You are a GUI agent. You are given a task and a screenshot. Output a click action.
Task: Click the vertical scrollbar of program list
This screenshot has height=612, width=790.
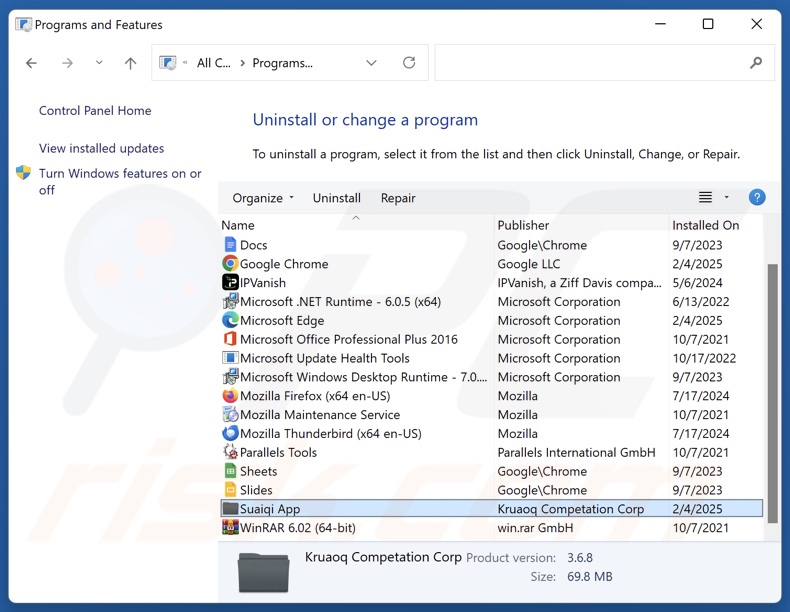pyautogui.click(x=772, y=393)
